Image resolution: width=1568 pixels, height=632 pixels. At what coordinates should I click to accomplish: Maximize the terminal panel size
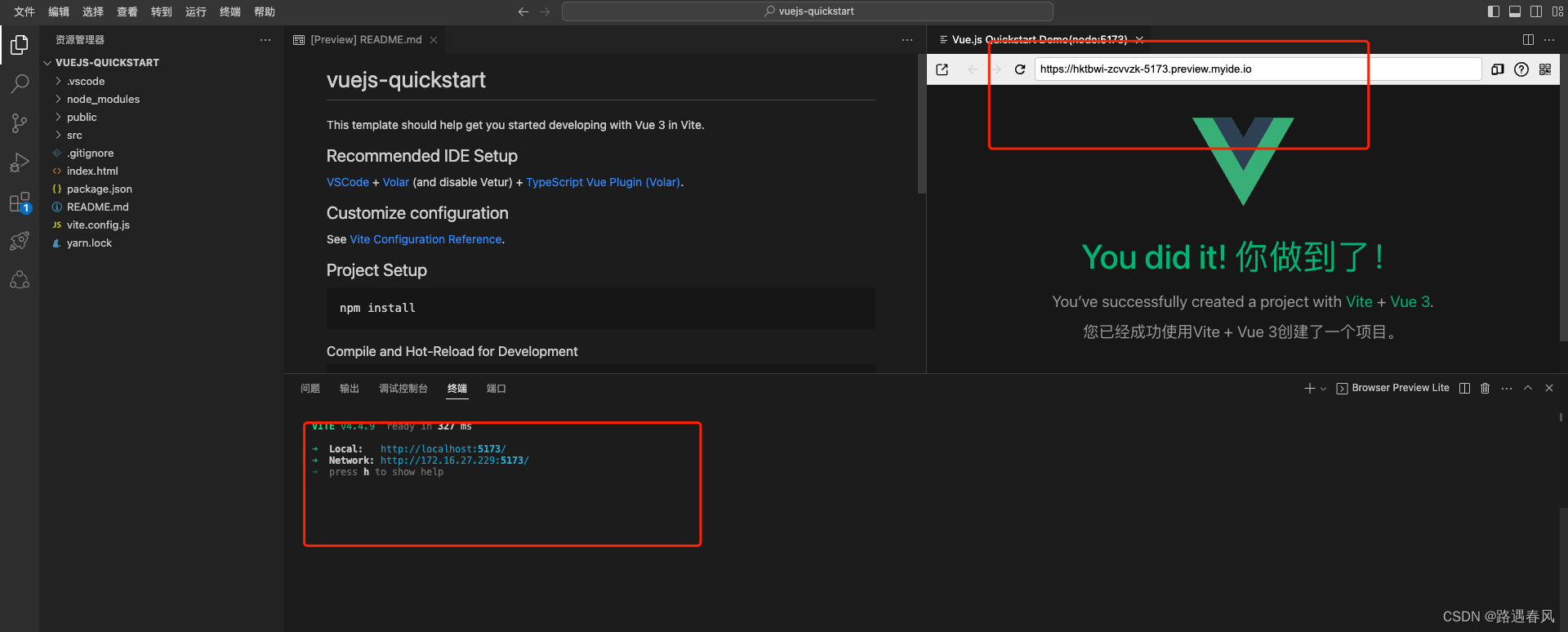[1528, 389]
